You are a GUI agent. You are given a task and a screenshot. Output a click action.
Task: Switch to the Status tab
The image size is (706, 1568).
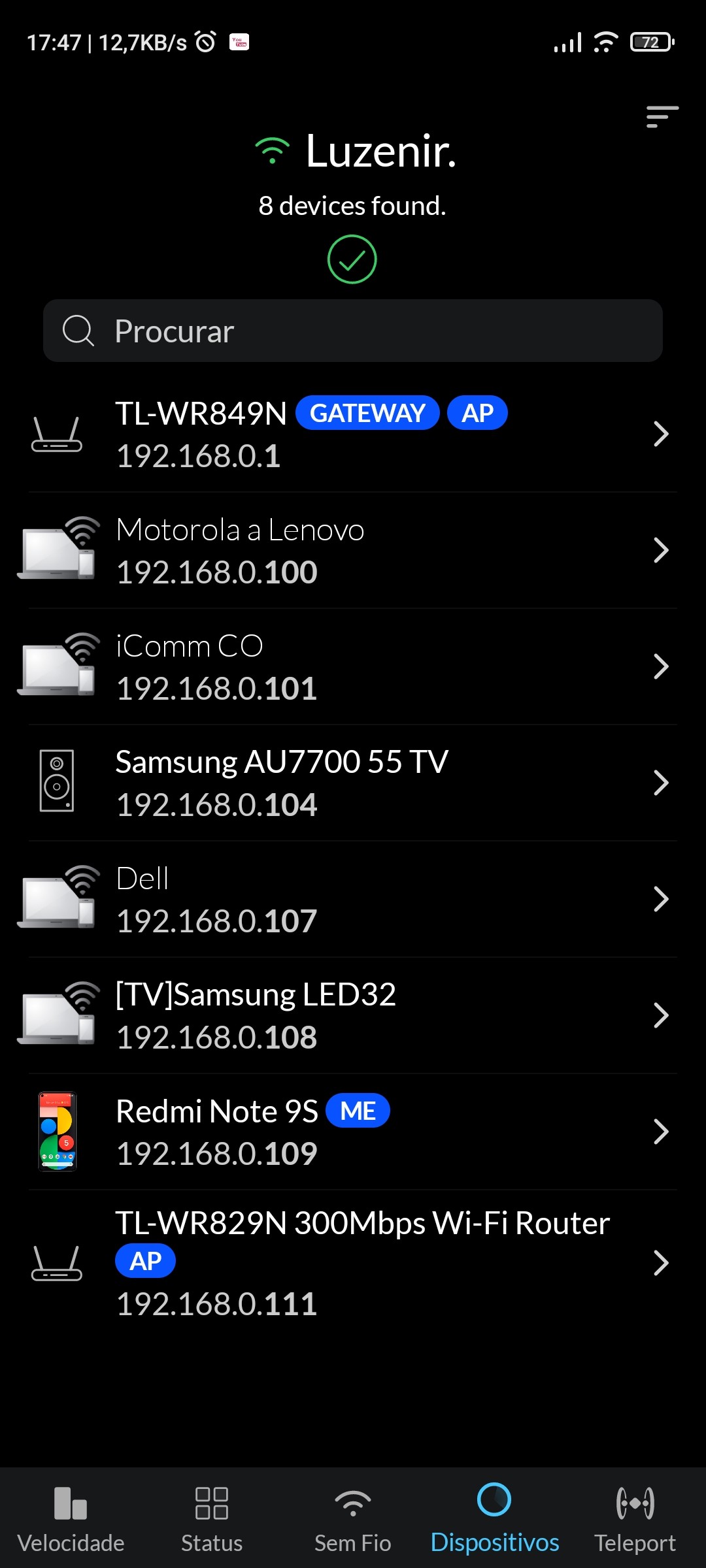coord(212,1518)
